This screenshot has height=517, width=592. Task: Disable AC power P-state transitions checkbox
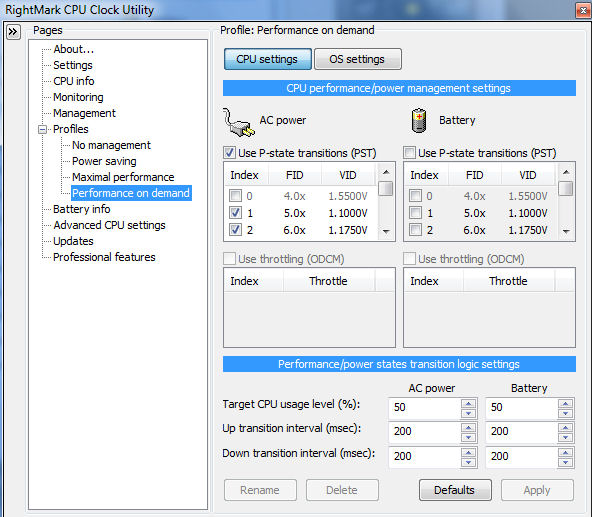coord(229,153)
